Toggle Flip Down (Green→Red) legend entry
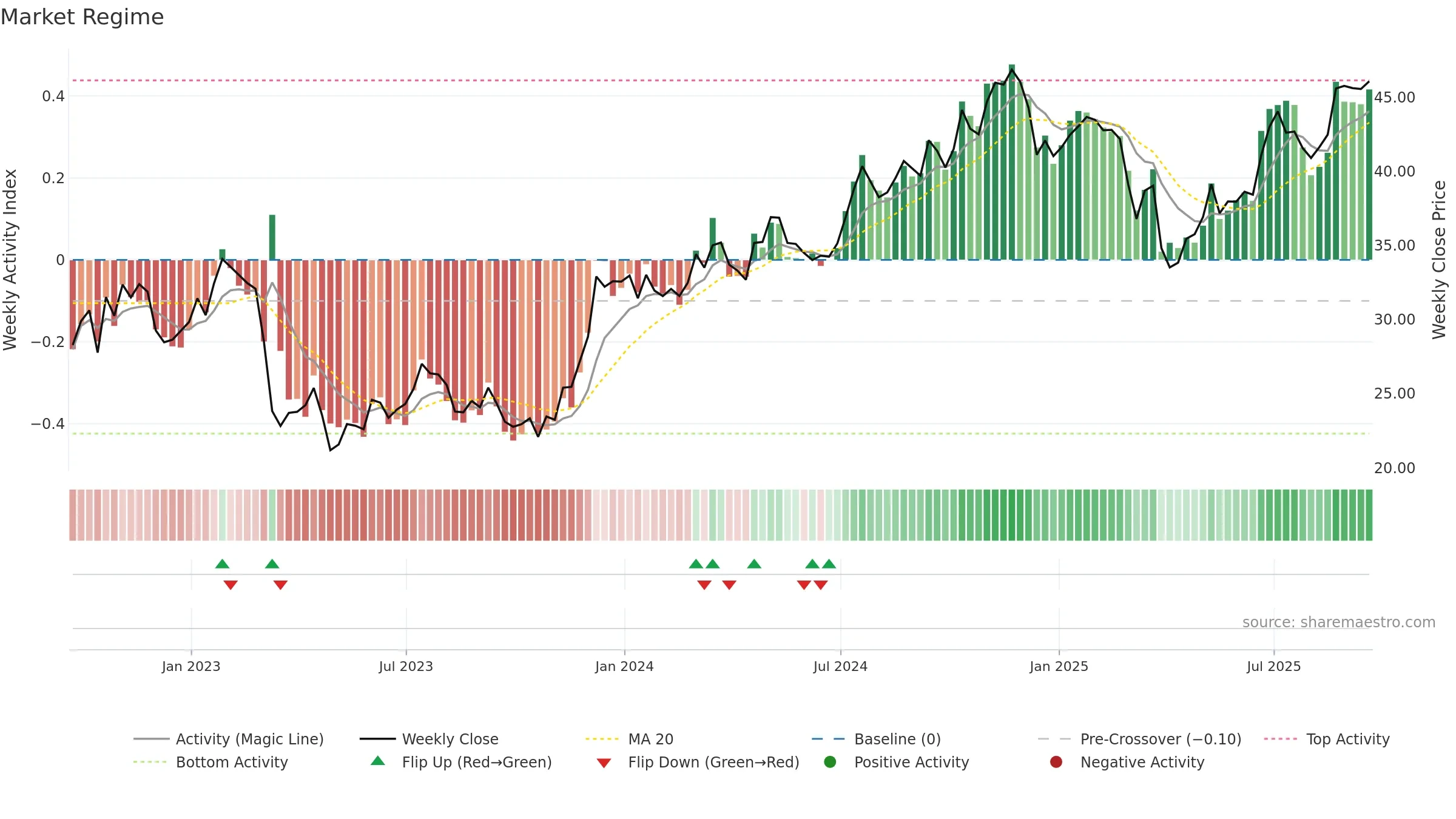1456x819 pixels. [x=698, y=762]
